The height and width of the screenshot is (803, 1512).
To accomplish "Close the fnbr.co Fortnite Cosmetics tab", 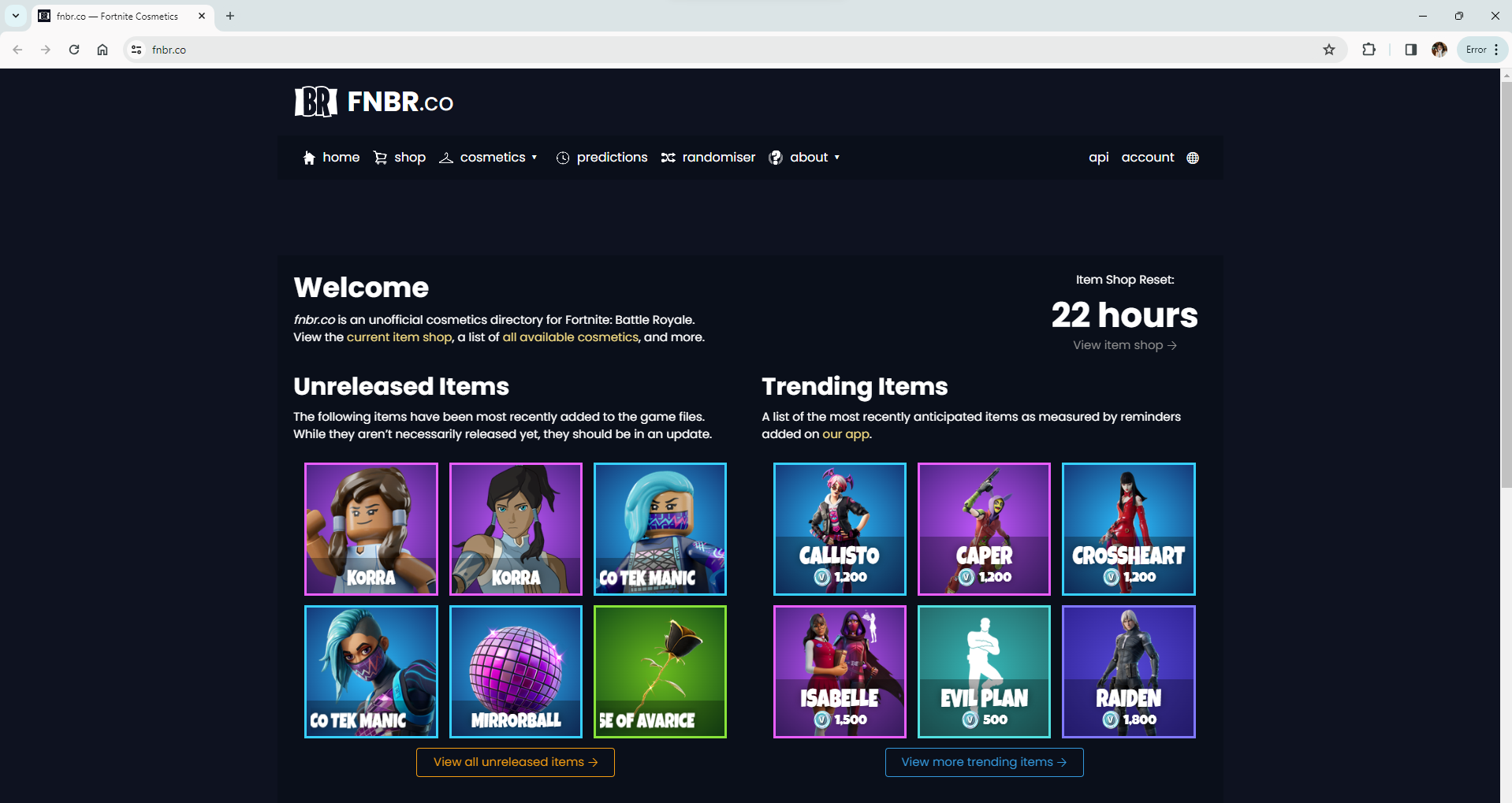I will [202, 16].
